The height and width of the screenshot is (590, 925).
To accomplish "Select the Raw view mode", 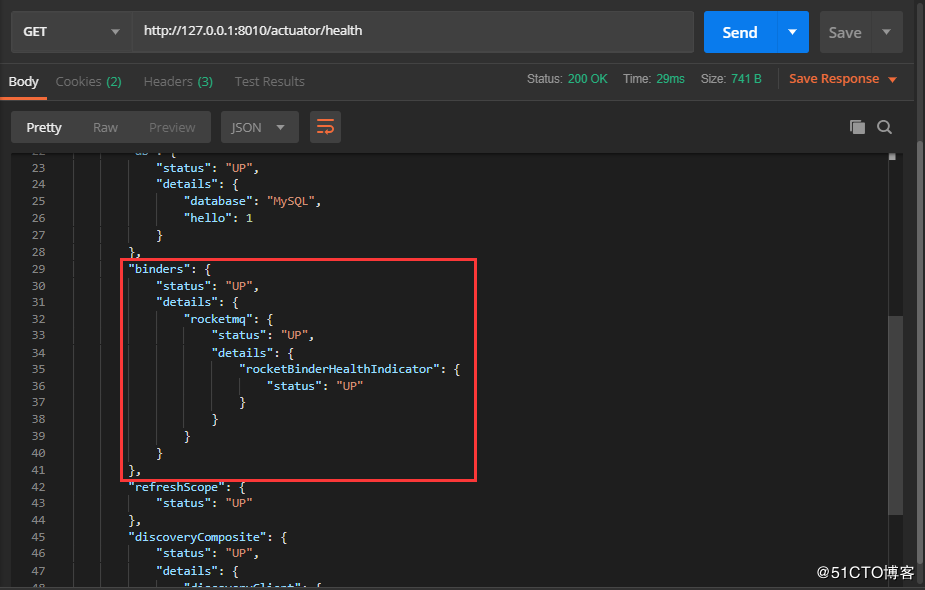I will [106, 127].
